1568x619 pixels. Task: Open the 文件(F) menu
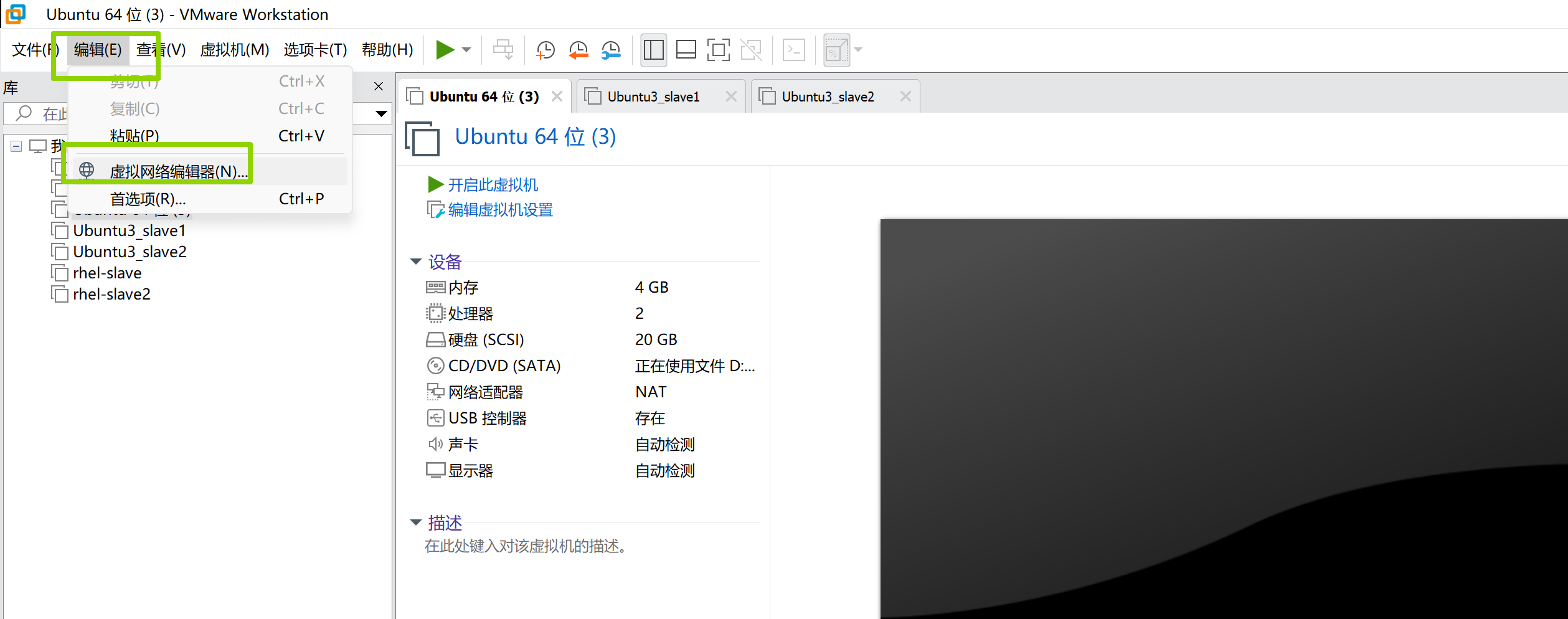pyautogui.click(x=35, y=49)
